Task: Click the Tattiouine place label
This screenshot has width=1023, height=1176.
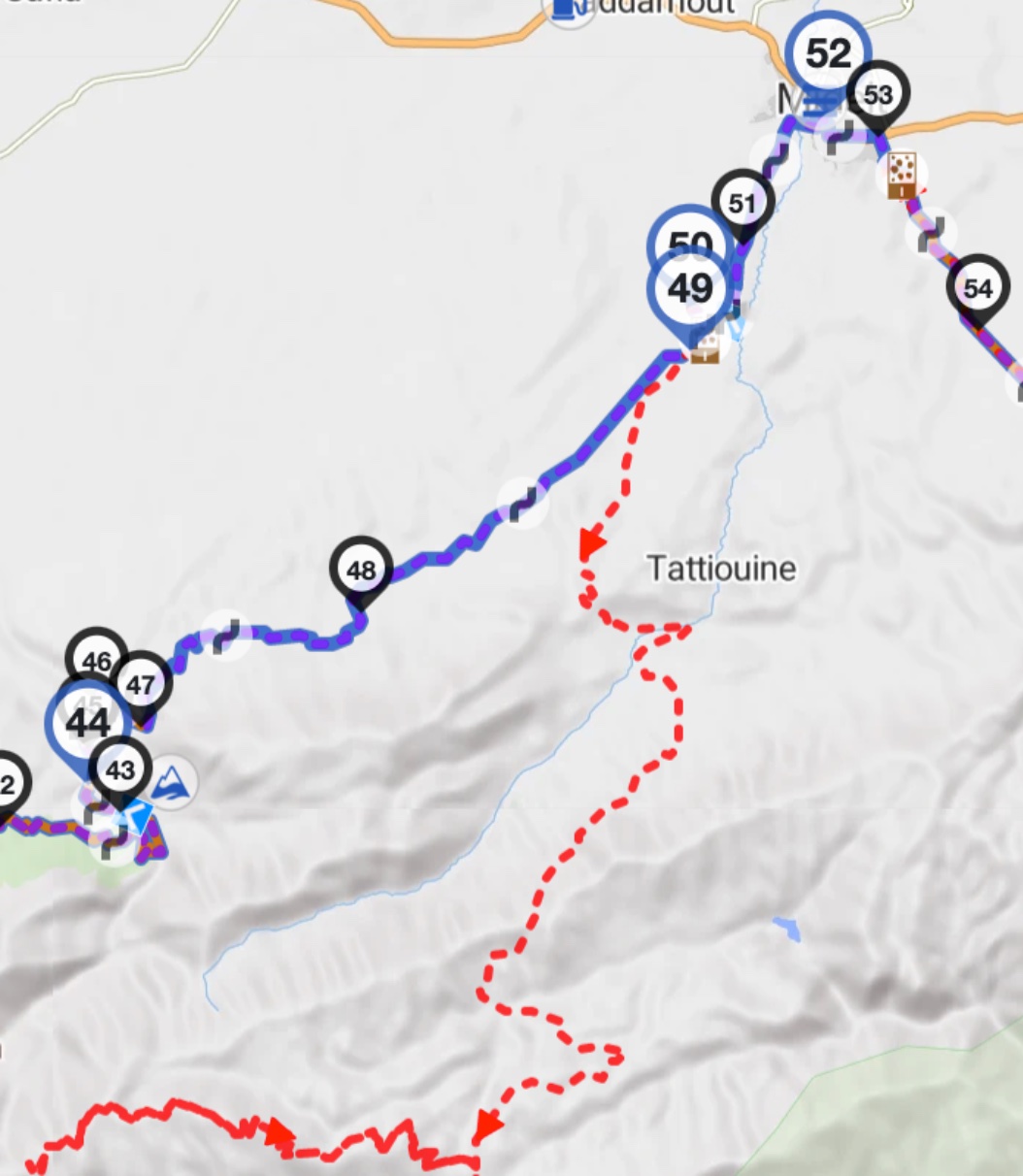Action: (721, 568)
